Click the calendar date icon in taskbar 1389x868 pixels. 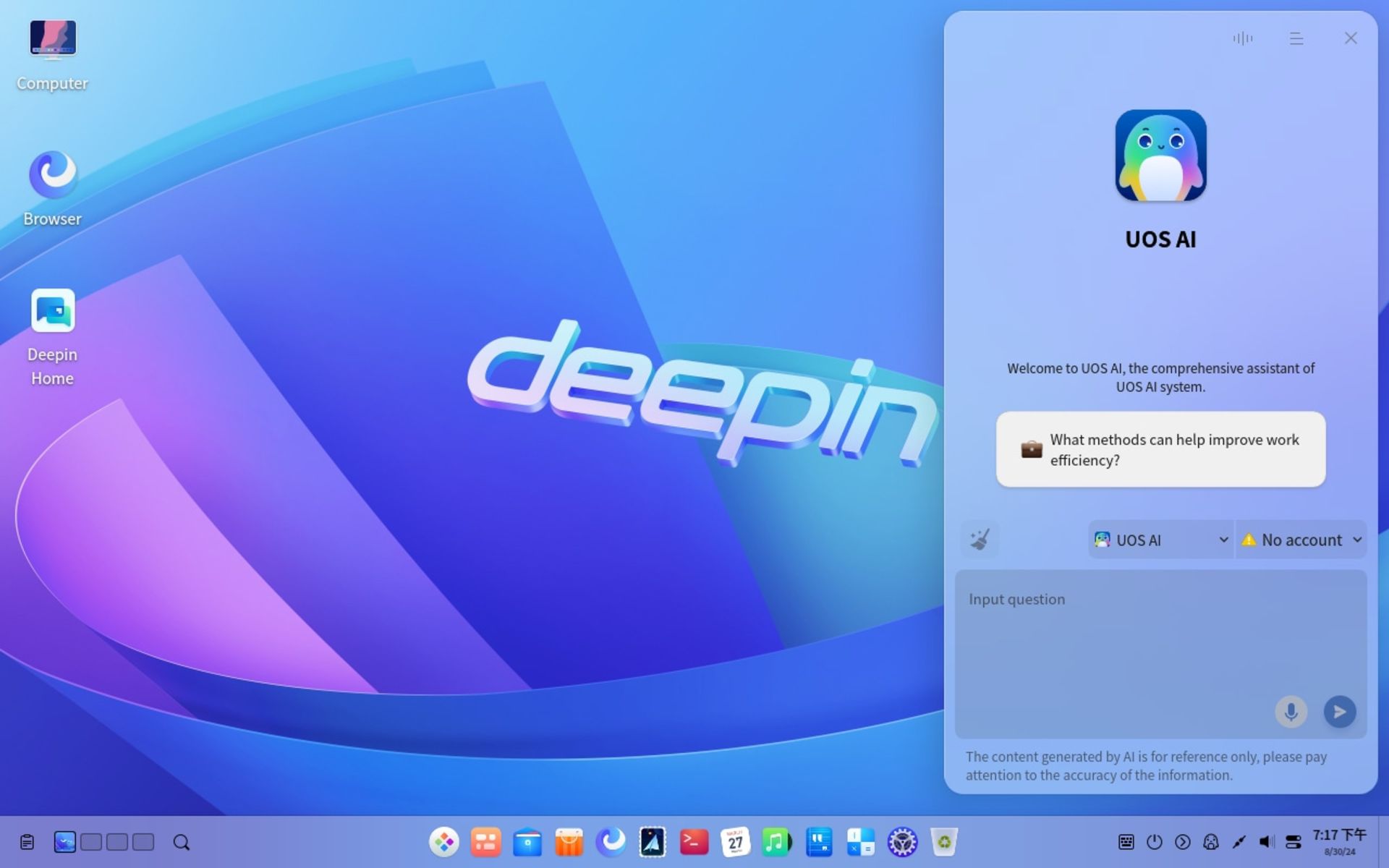735,842
